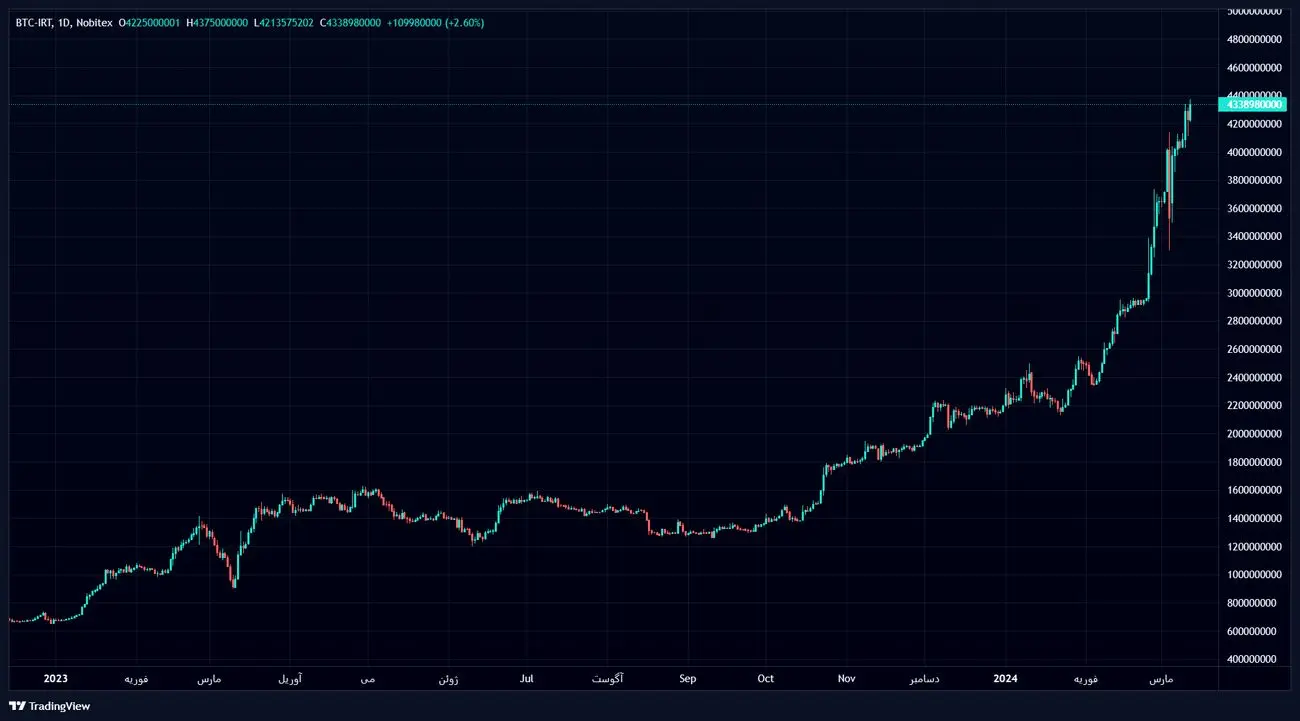1300x721 pixels.
Task: Click the 3000000000 price scale label
Action: [1253, 293]
